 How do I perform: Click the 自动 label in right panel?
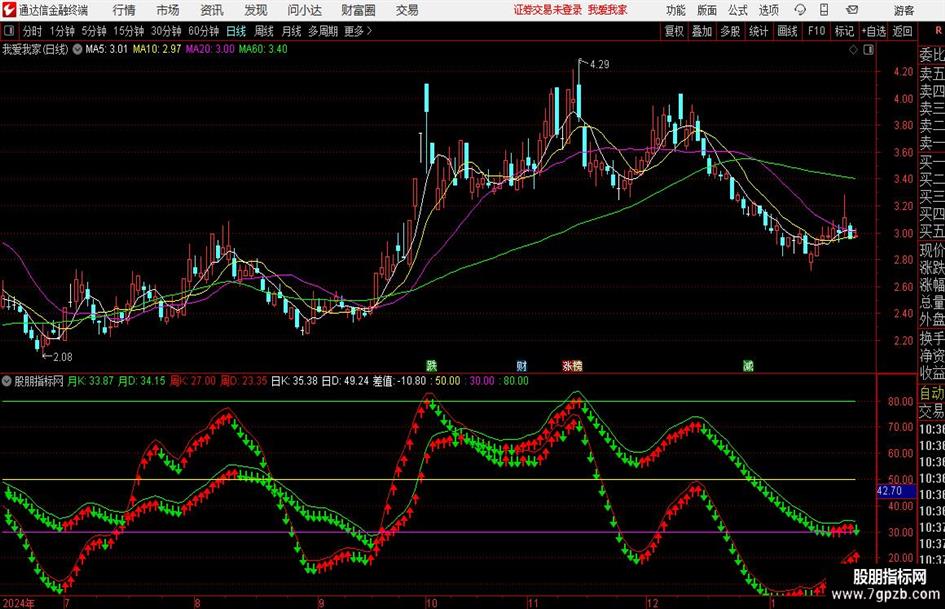coord(932,393)
